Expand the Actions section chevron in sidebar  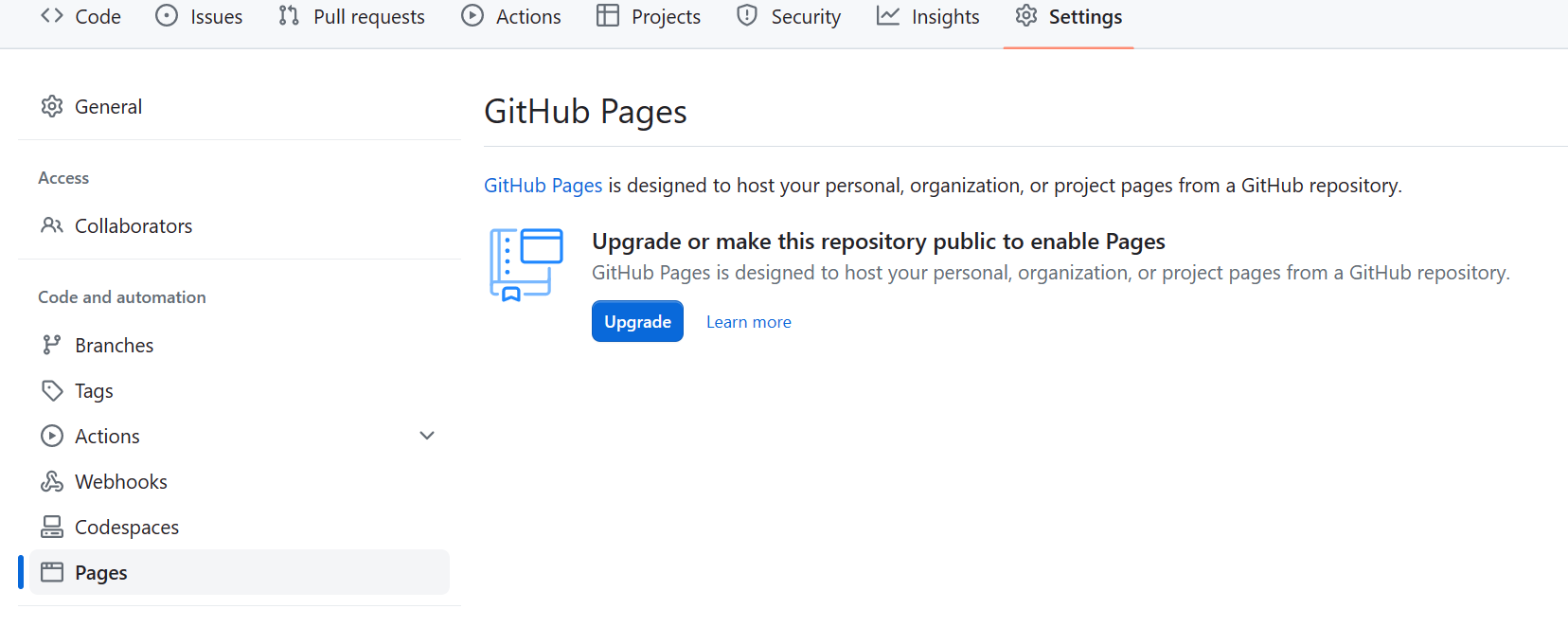[x=427, y=436]
